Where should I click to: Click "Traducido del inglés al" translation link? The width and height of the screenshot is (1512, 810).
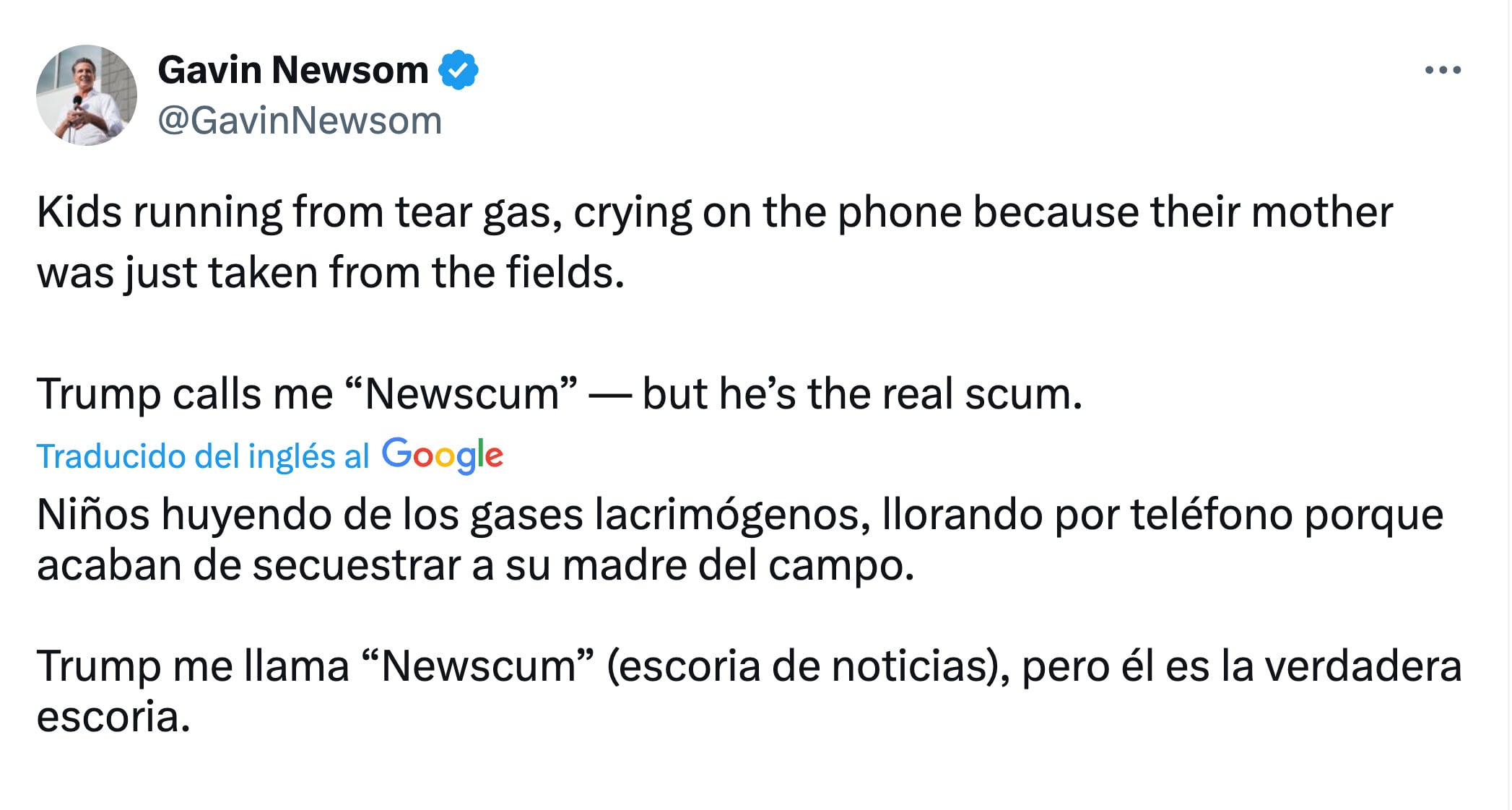(x=203, y=456)
